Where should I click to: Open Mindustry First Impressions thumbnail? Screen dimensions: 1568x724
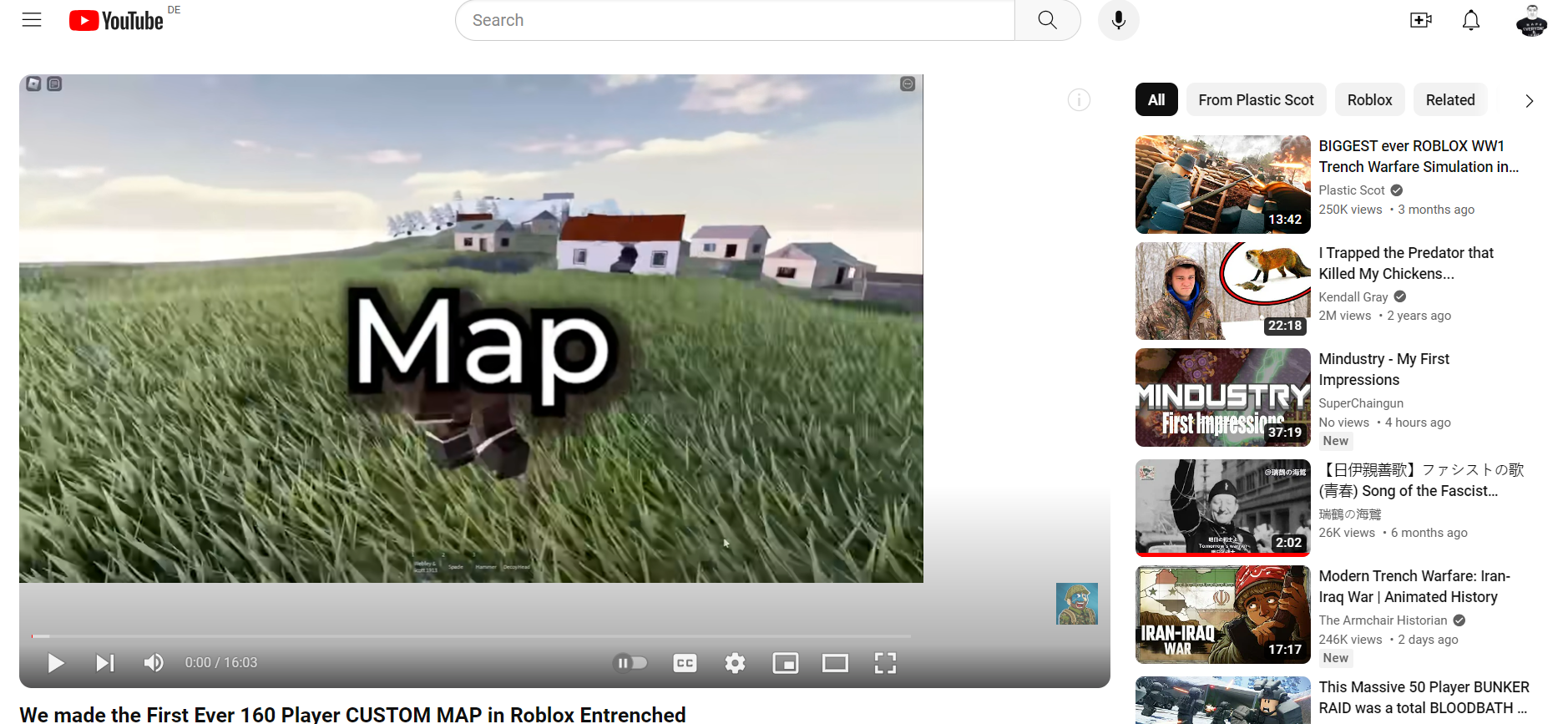coord(1222,397)
